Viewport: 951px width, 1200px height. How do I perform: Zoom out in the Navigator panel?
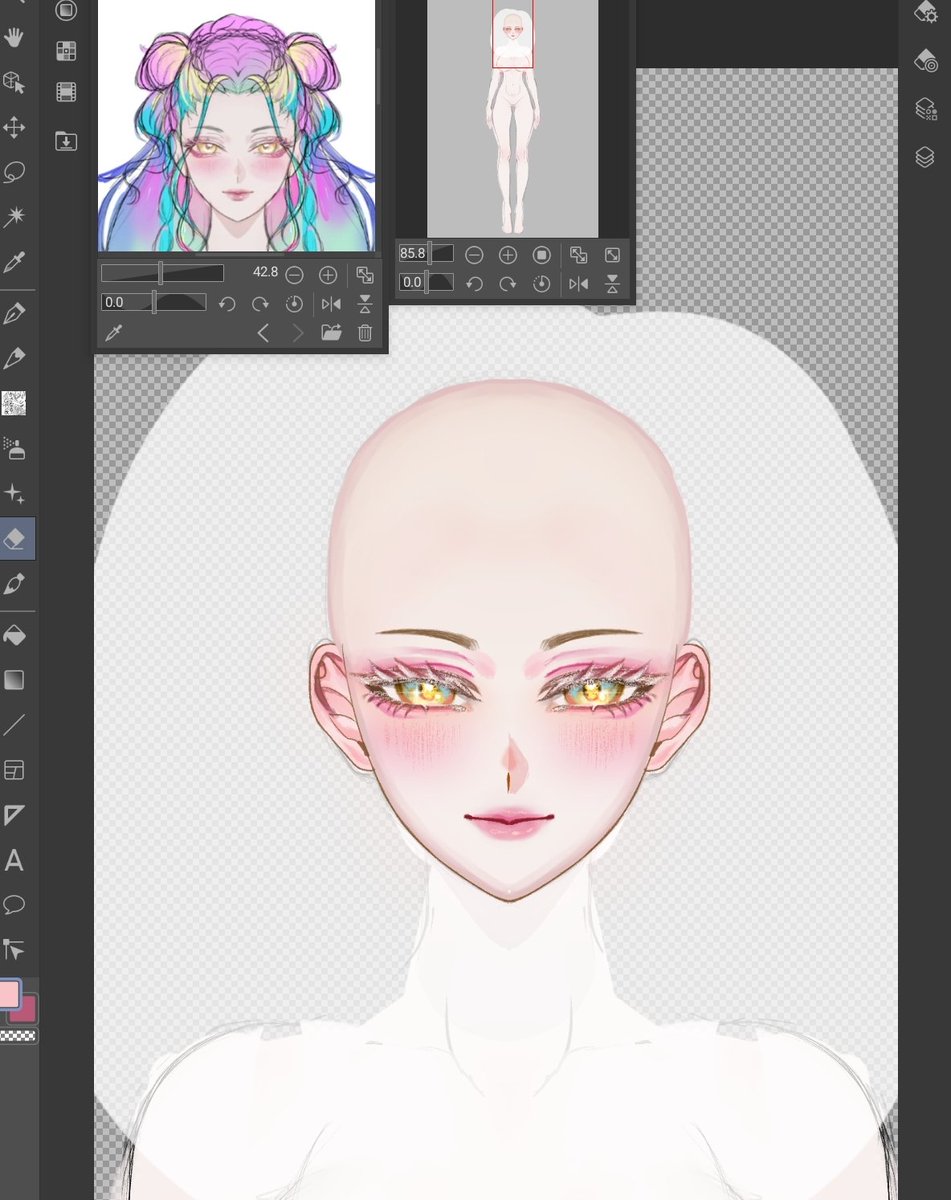click(474, 255)
